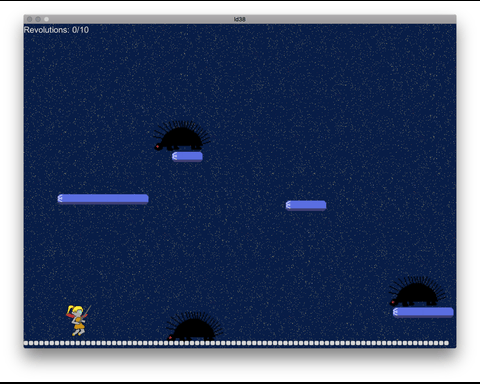The height and width of the screenshot is (384, 480).
Task: Click the ld38 window title
Action: pos(240,19)
